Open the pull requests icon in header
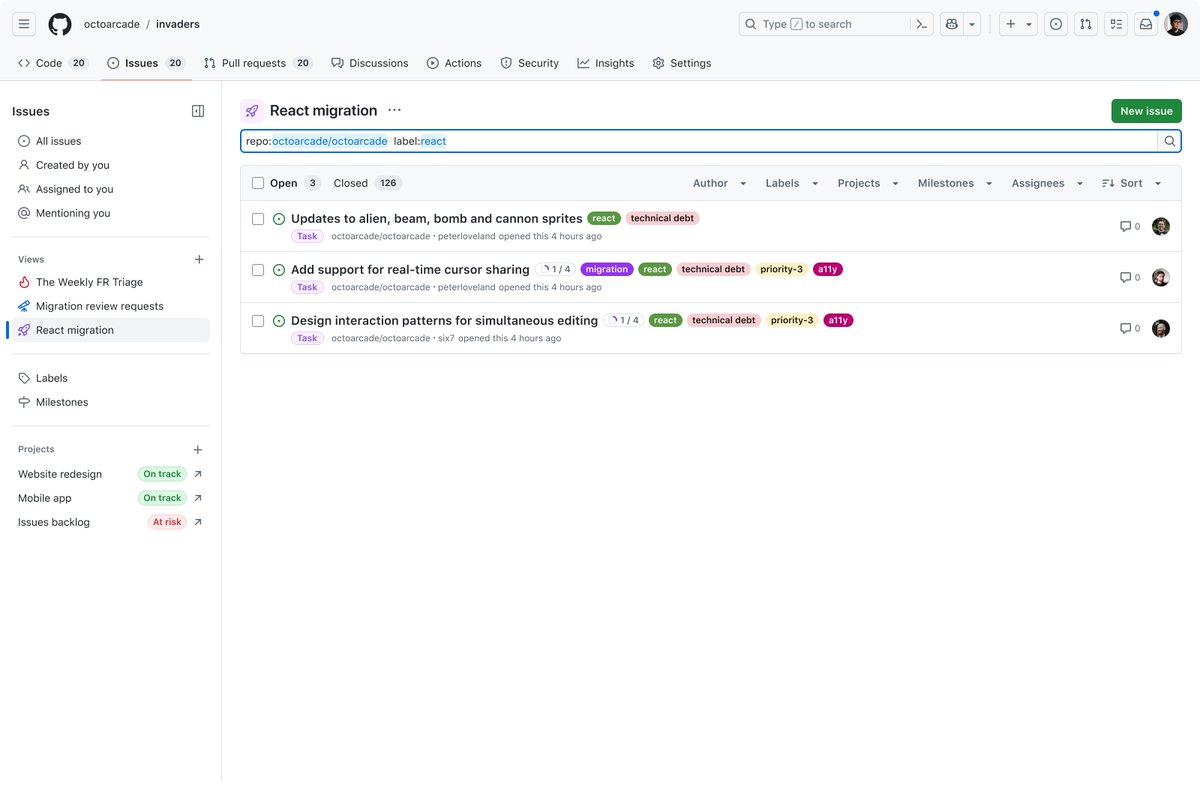Screen dimensions: 1200x810 point(1086,24)
